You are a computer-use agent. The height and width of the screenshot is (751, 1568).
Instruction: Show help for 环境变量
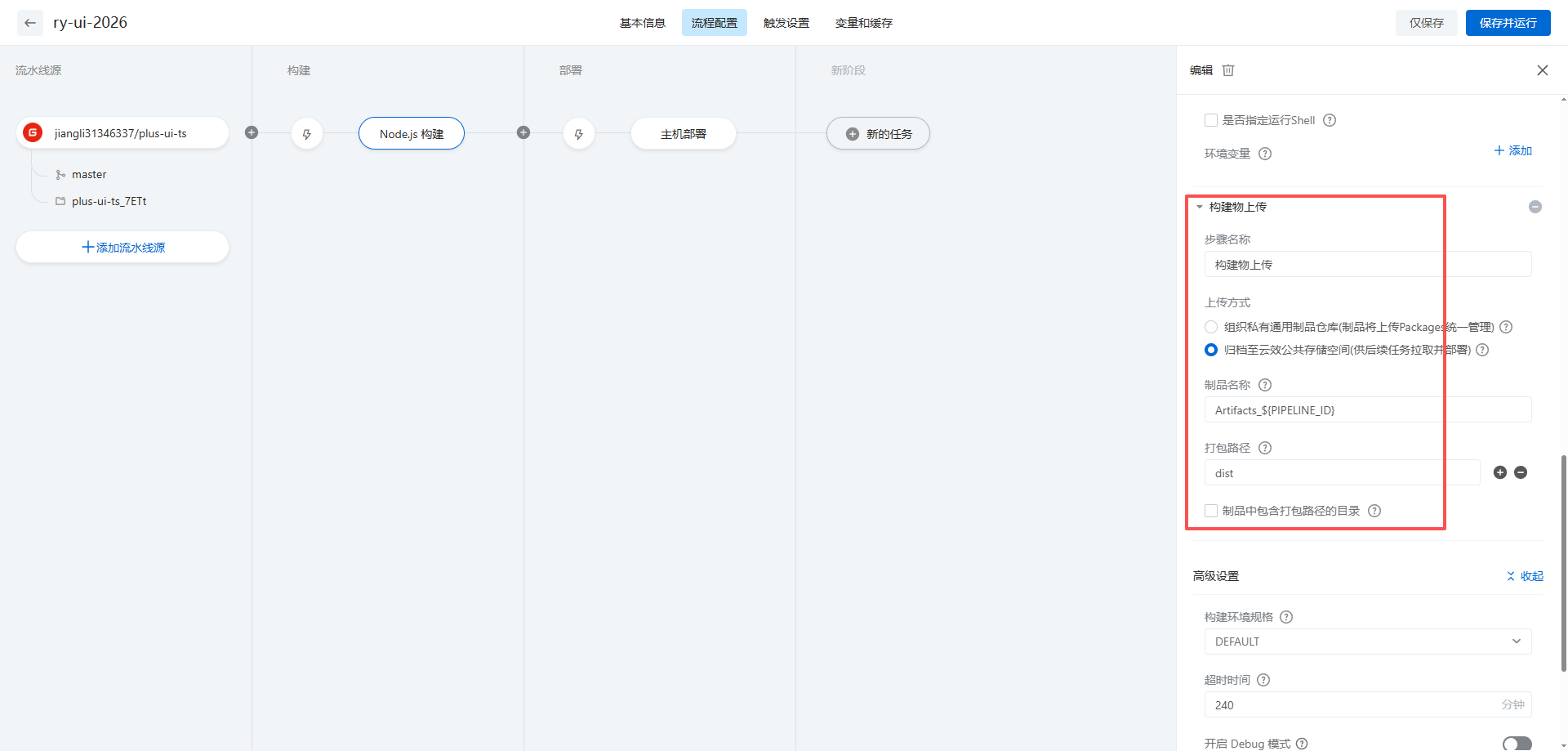(1265, 154)
